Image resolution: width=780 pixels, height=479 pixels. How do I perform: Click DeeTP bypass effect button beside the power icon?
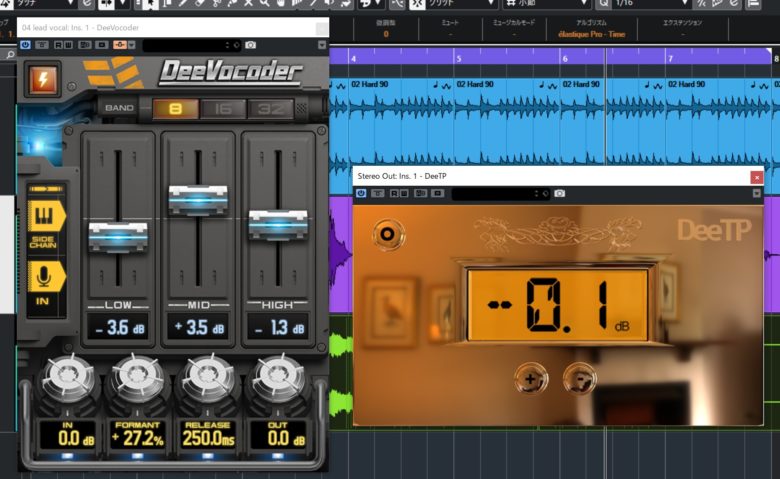click(378, 193)
